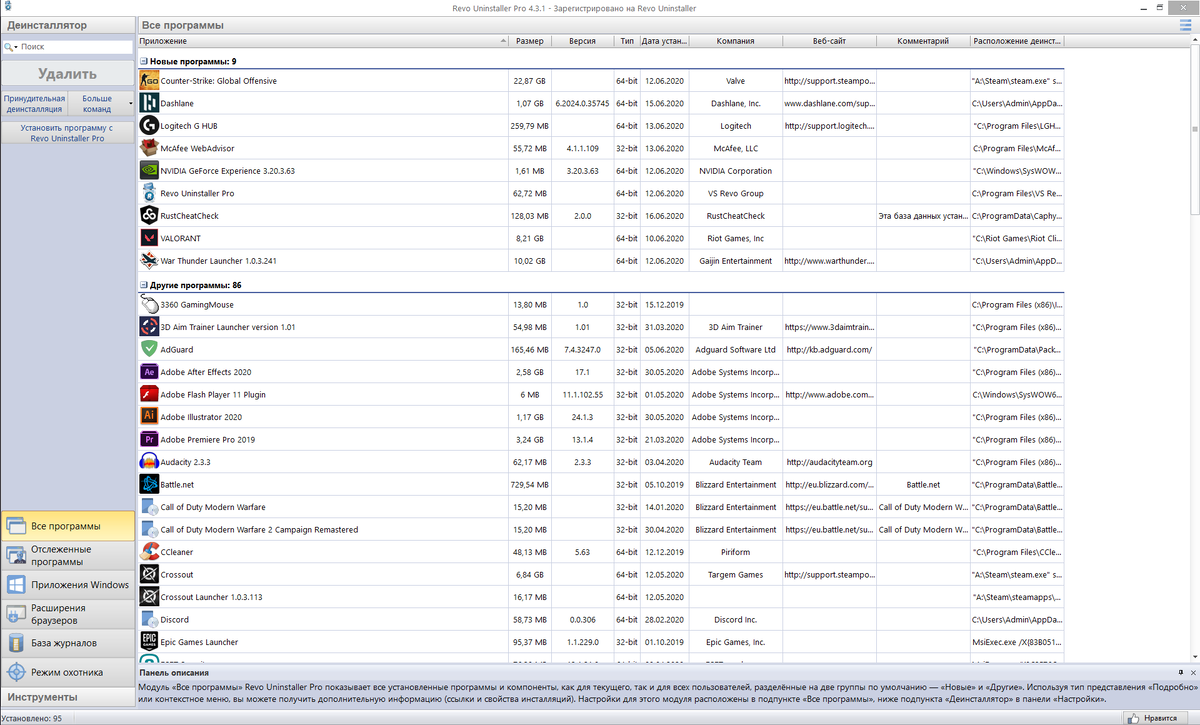This screenshot has height=725, width=1200.
Task: Click the Discord icon
Action: (149, 620)
